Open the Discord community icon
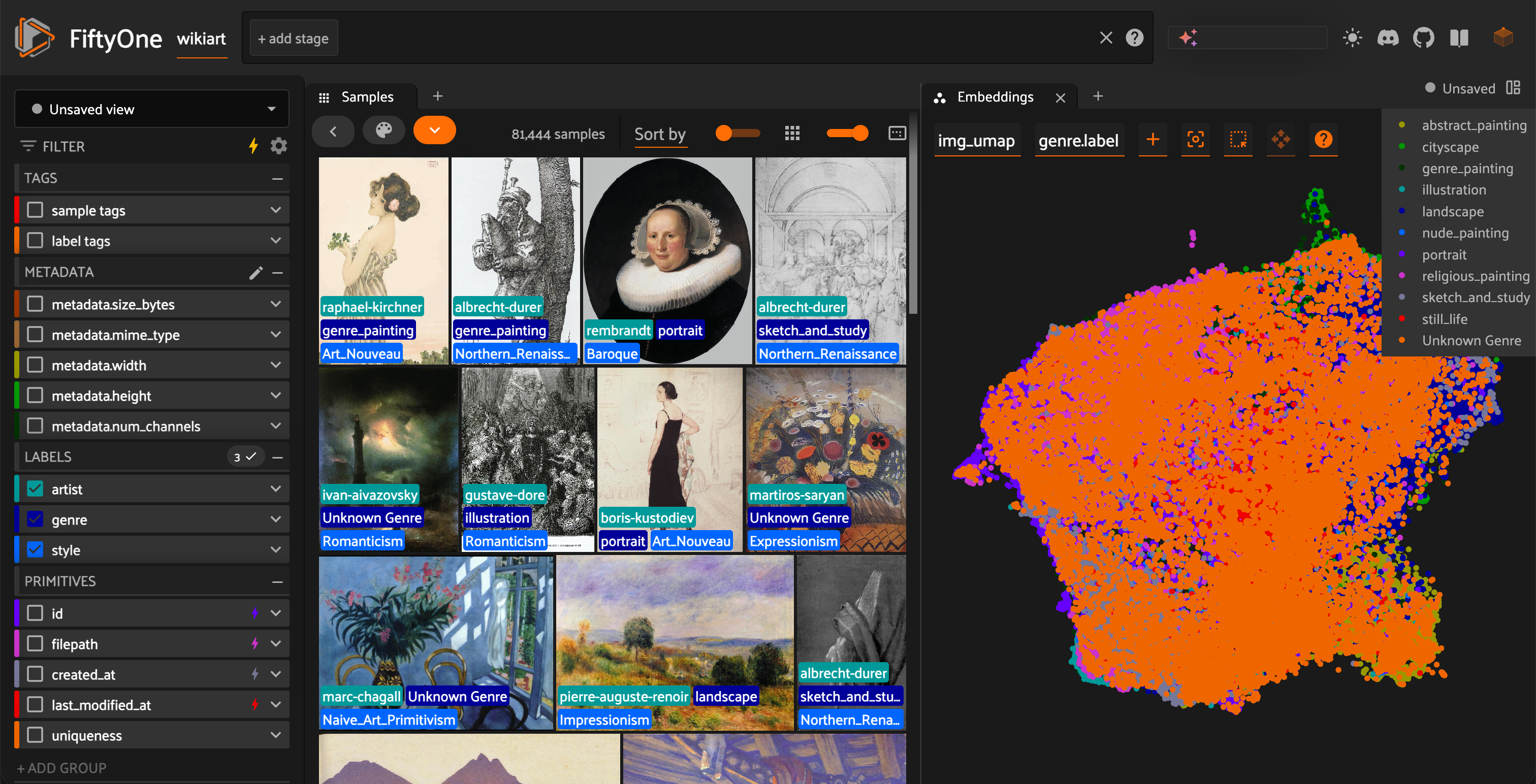This screenshot has width=1536, height=784. 1388,38
